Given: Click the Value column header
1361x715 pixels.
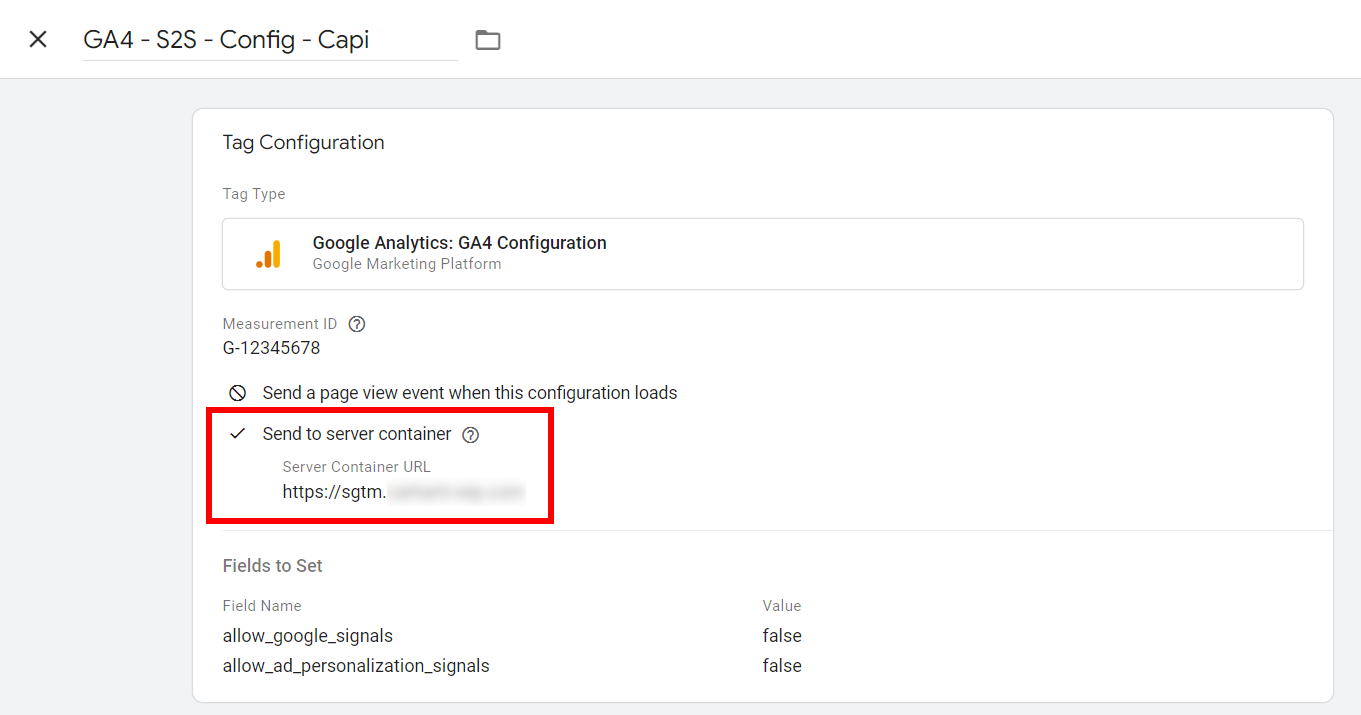Looking at the screenshot, I should [x=782, y=605].
